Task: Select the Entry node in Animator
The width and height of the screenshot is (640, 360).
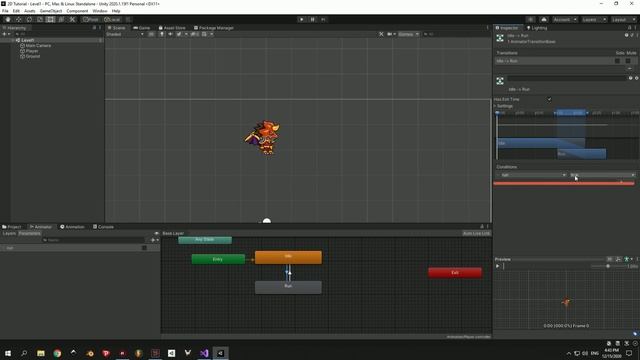Action: coord(218,259)
